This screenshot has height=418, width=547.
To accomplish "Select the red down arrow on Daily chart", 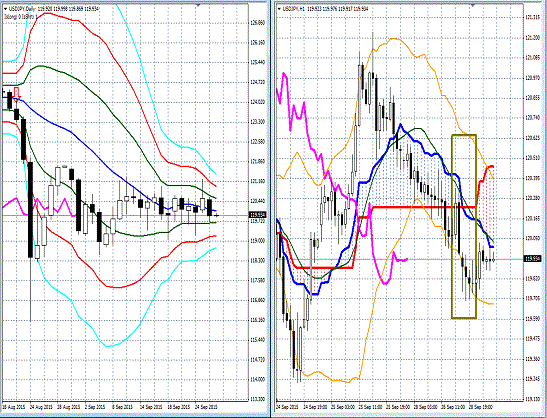I will point(17,94).
